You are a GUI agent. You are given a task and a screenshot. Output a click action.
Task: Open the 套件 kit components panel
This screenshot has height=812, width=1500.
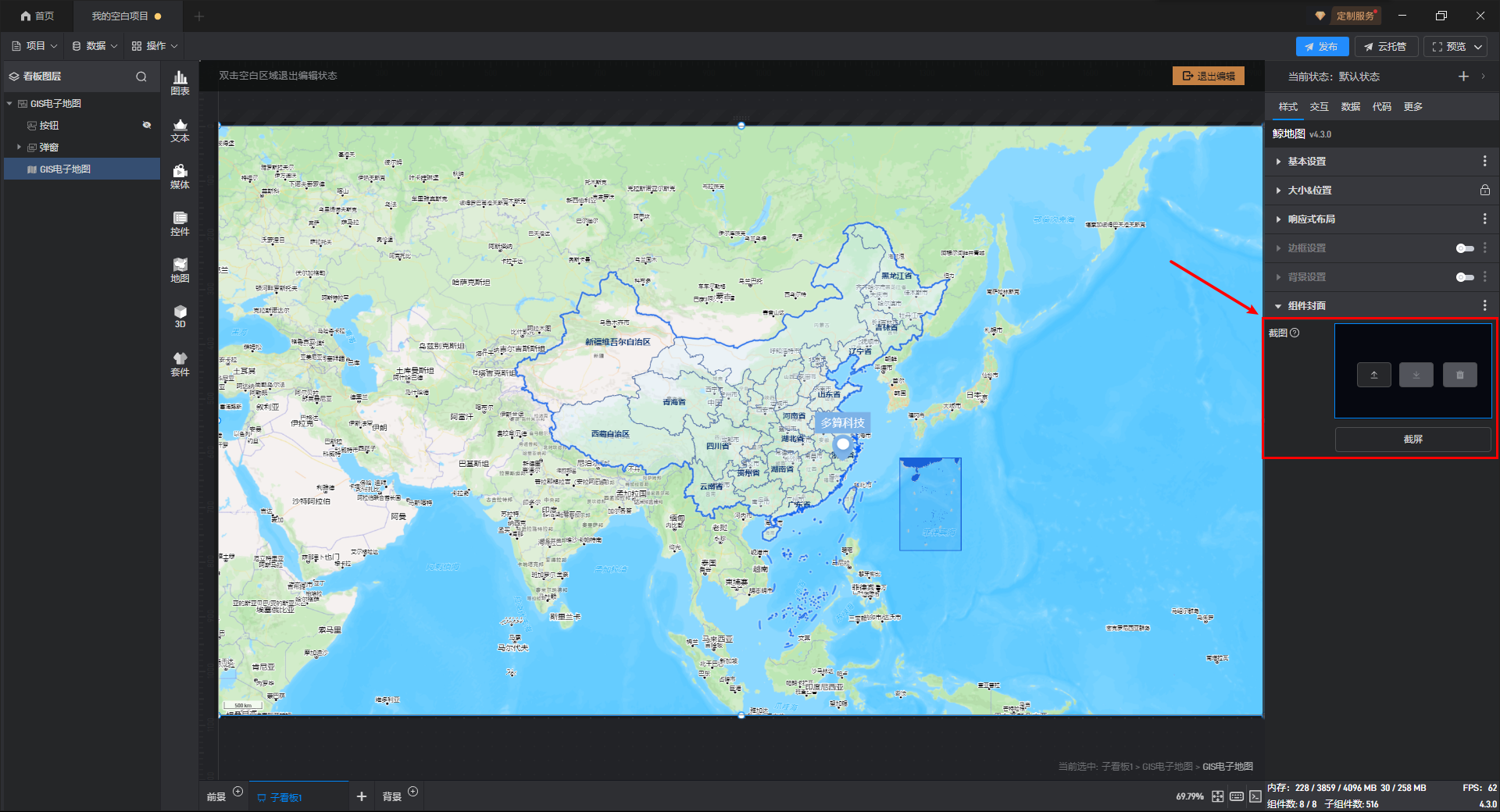(x=180, y=364)
